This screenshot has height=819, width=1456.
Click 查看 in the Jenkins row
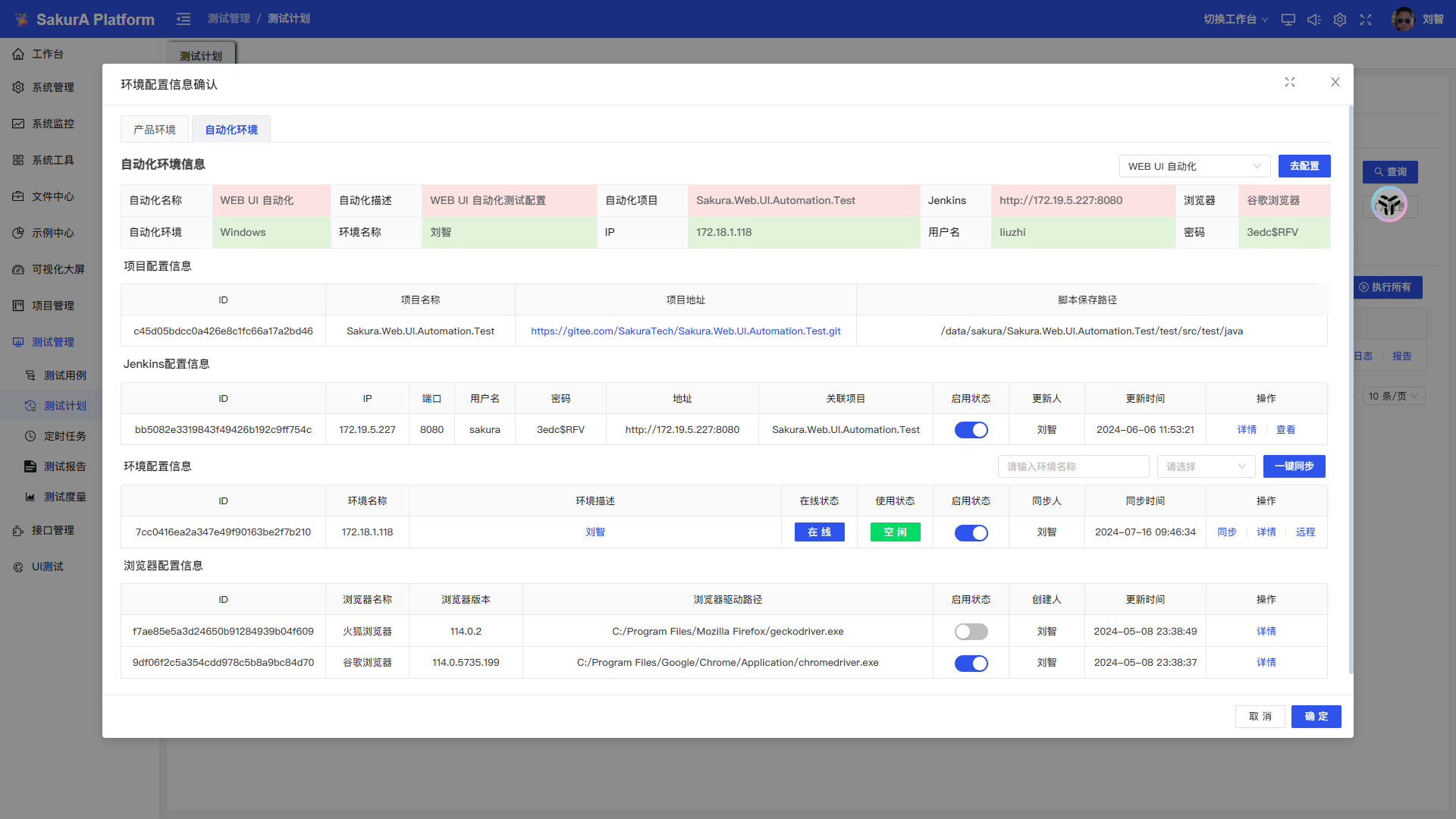tap(1285, 430)
